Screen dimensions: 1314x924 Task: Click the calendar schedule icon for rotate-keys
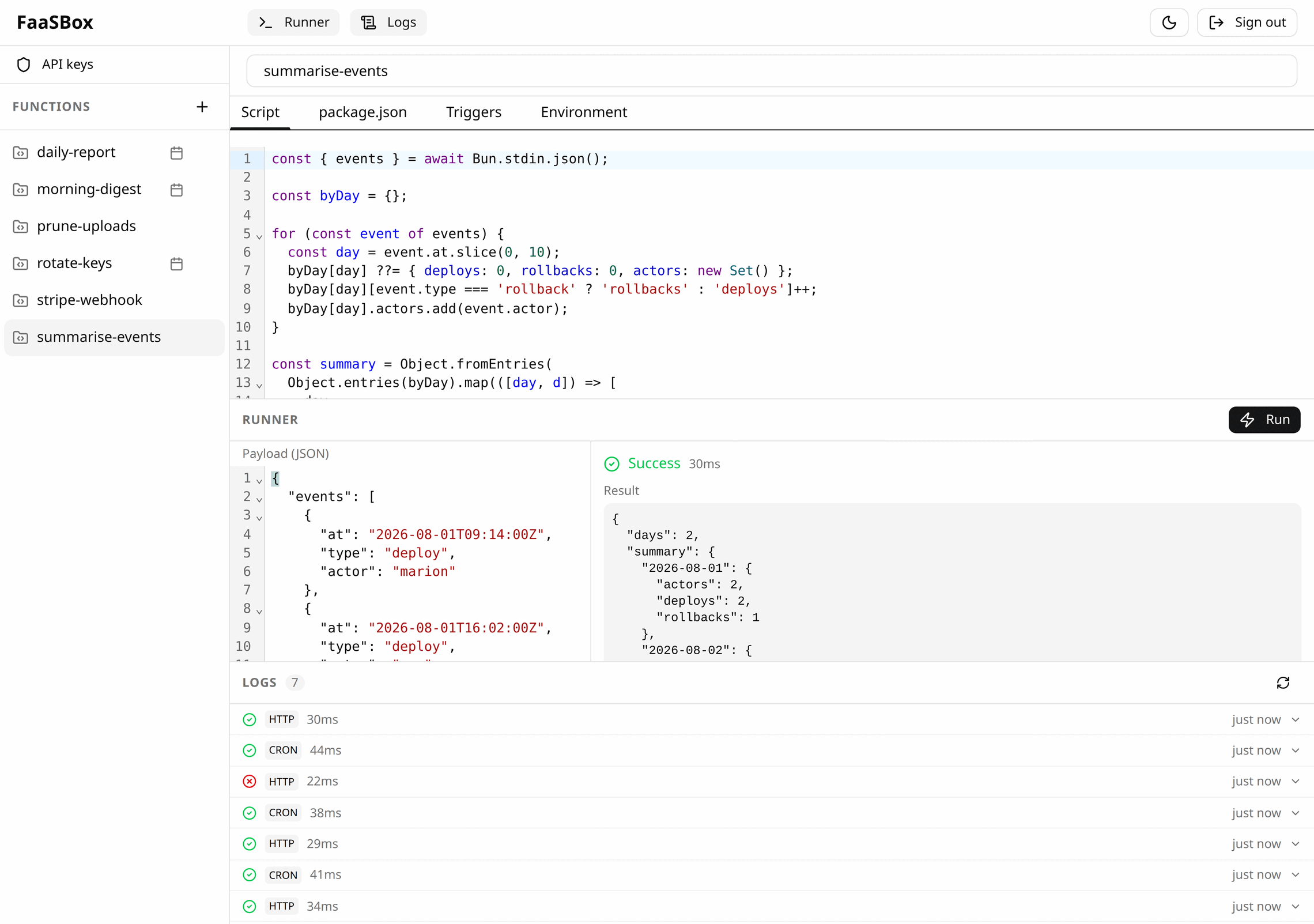coord(176,263)
